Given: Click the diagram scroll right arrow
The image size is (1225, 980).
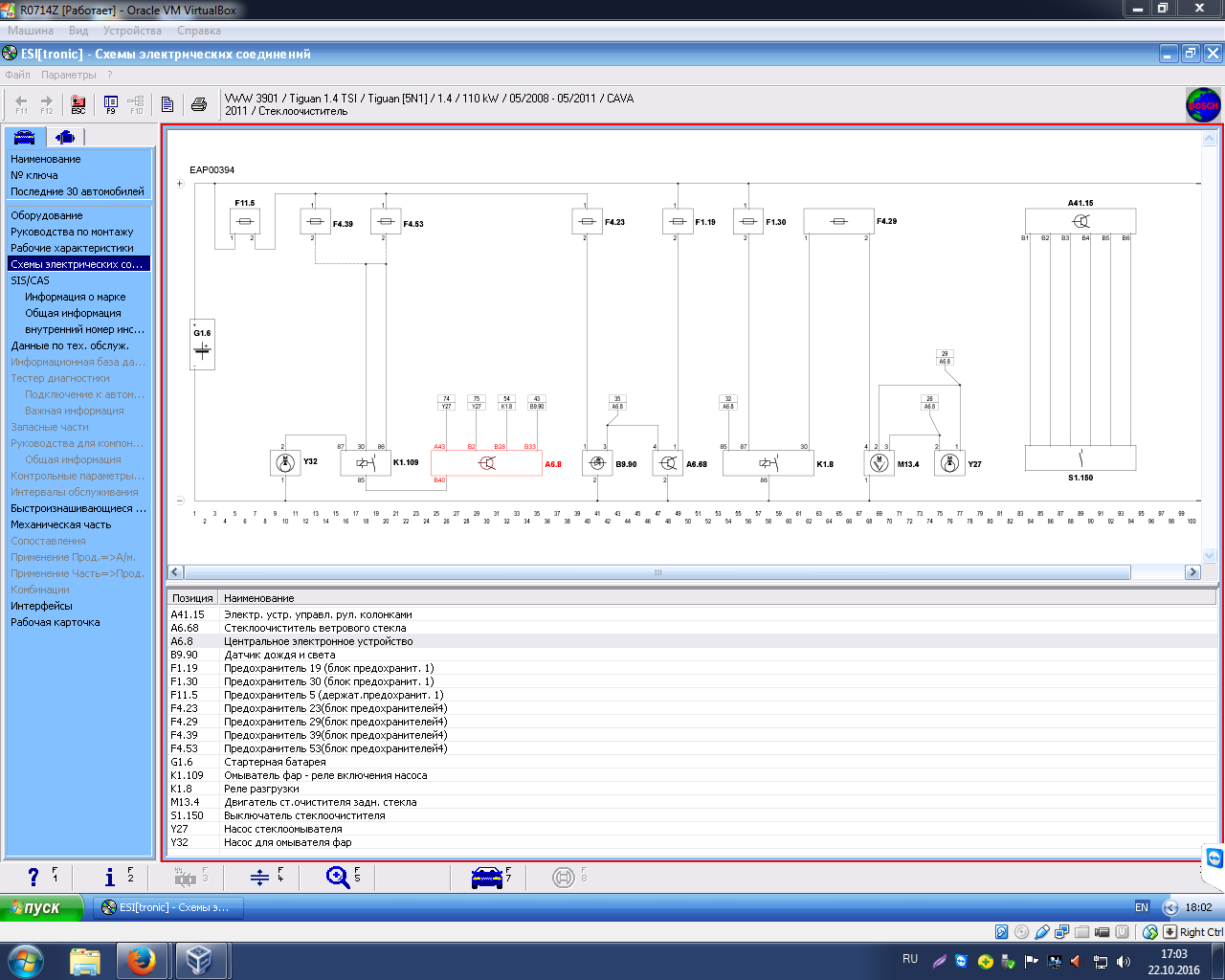Looking at the screenshot, I should [x=1192, y=572].
